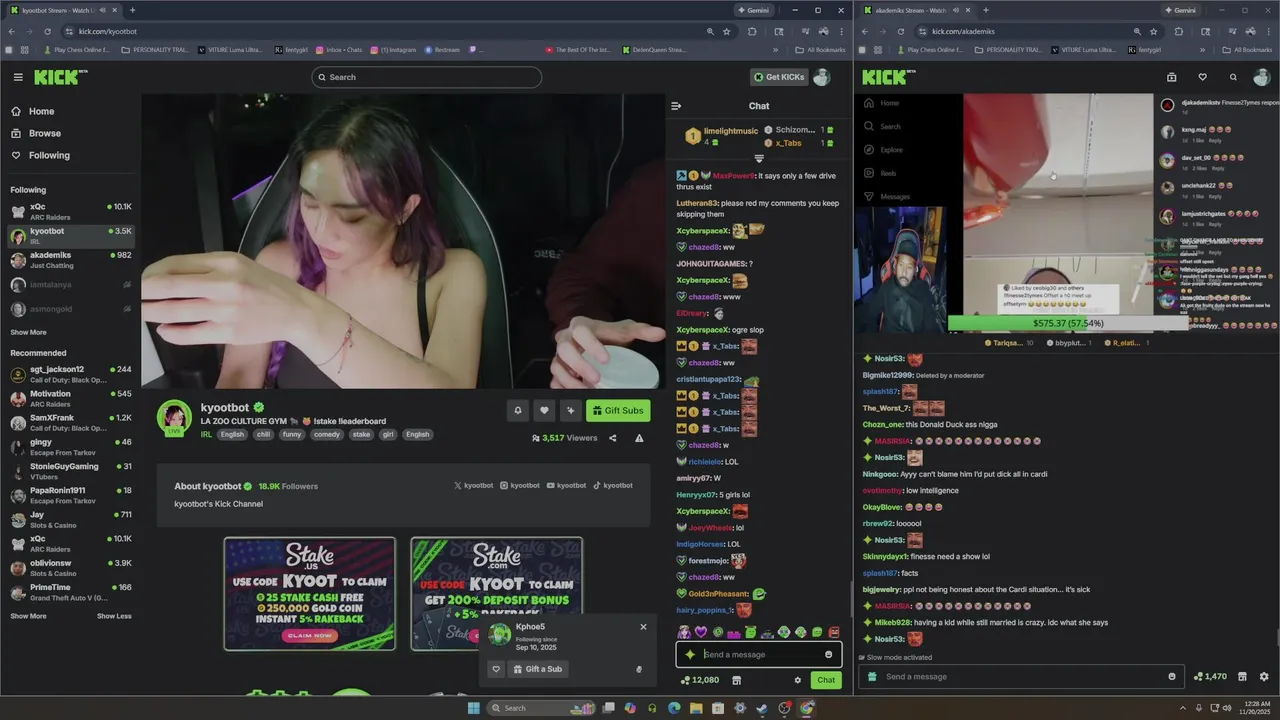Click the search field in kyootbot window

(426, 77)
